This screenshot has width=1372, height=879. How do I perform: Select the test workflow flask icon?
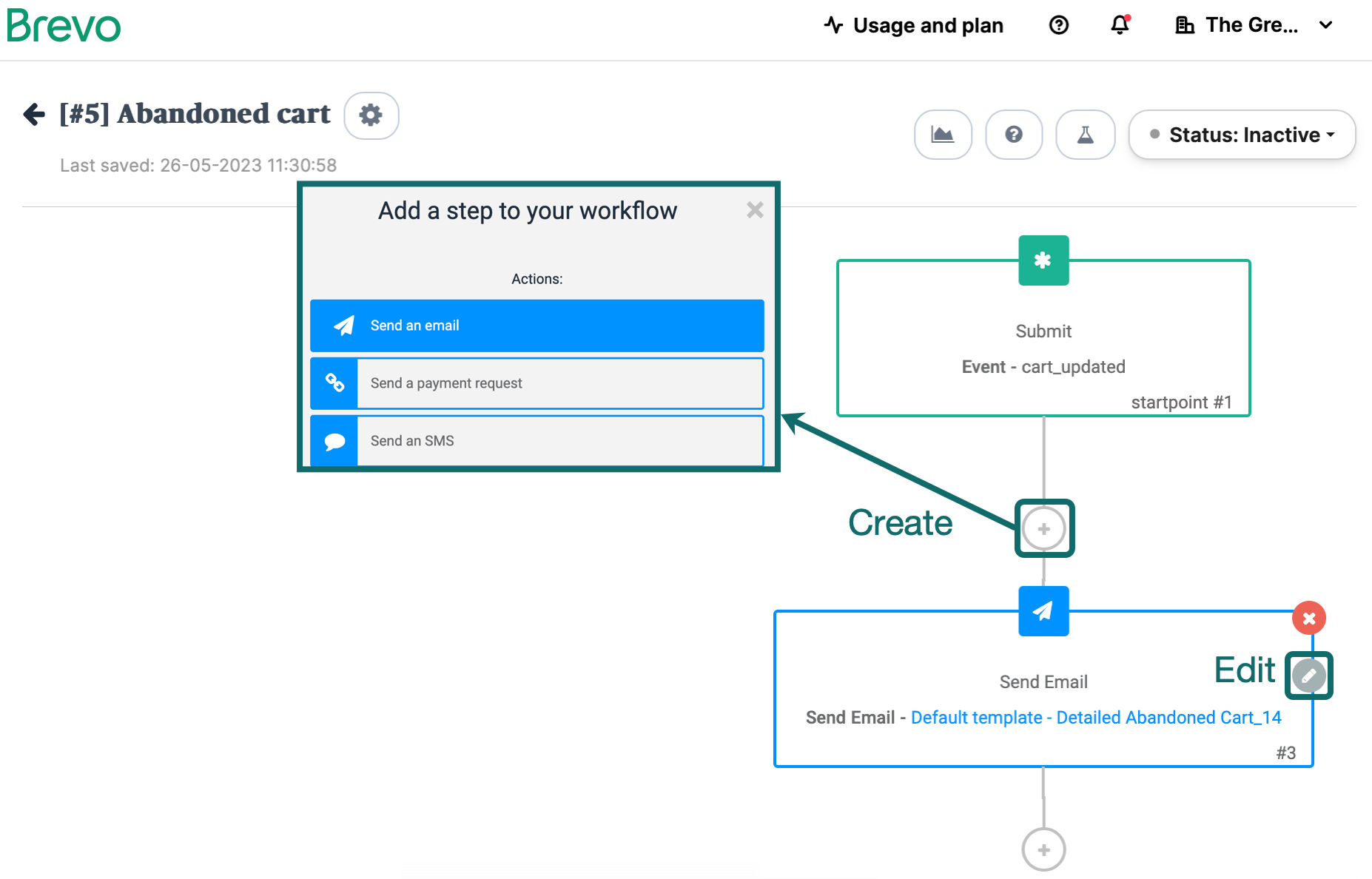click(1085, 135)
